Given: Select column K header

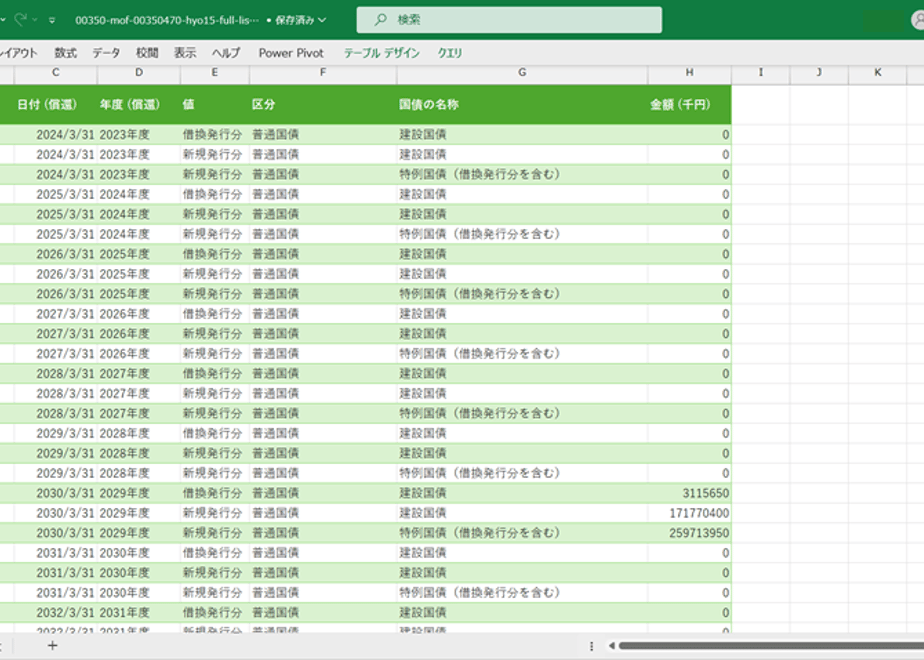Looking at the screenshot, I should tap(877, 72).
